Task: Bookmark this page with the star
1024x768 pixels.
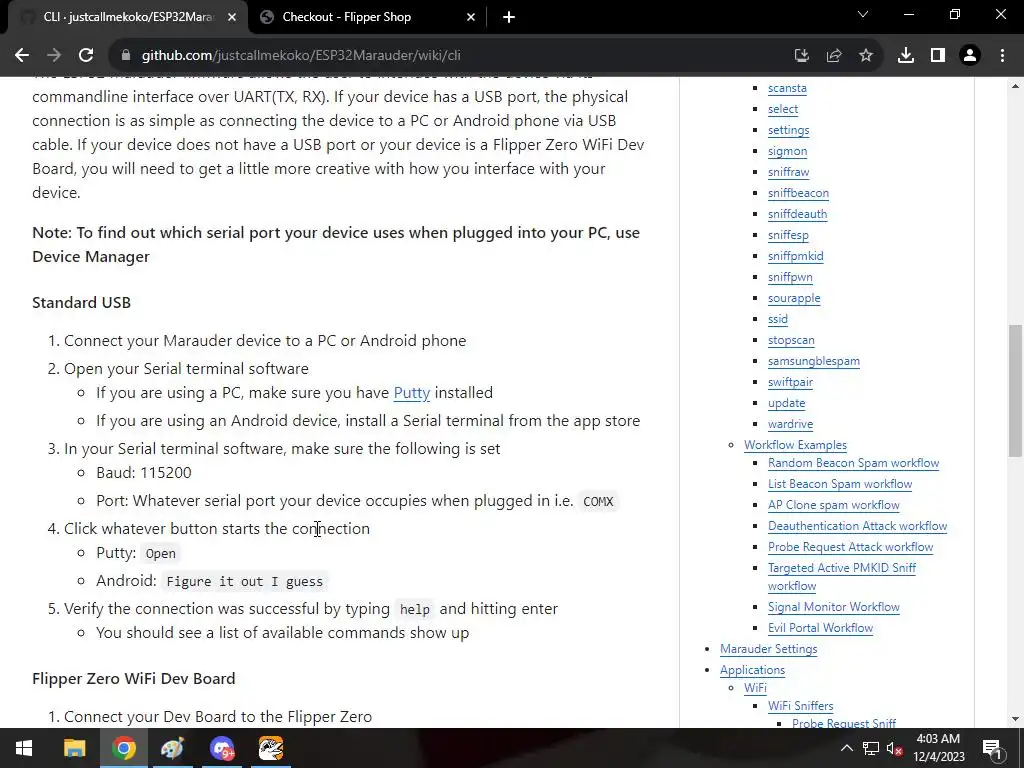Action: (x=866, y=56)
